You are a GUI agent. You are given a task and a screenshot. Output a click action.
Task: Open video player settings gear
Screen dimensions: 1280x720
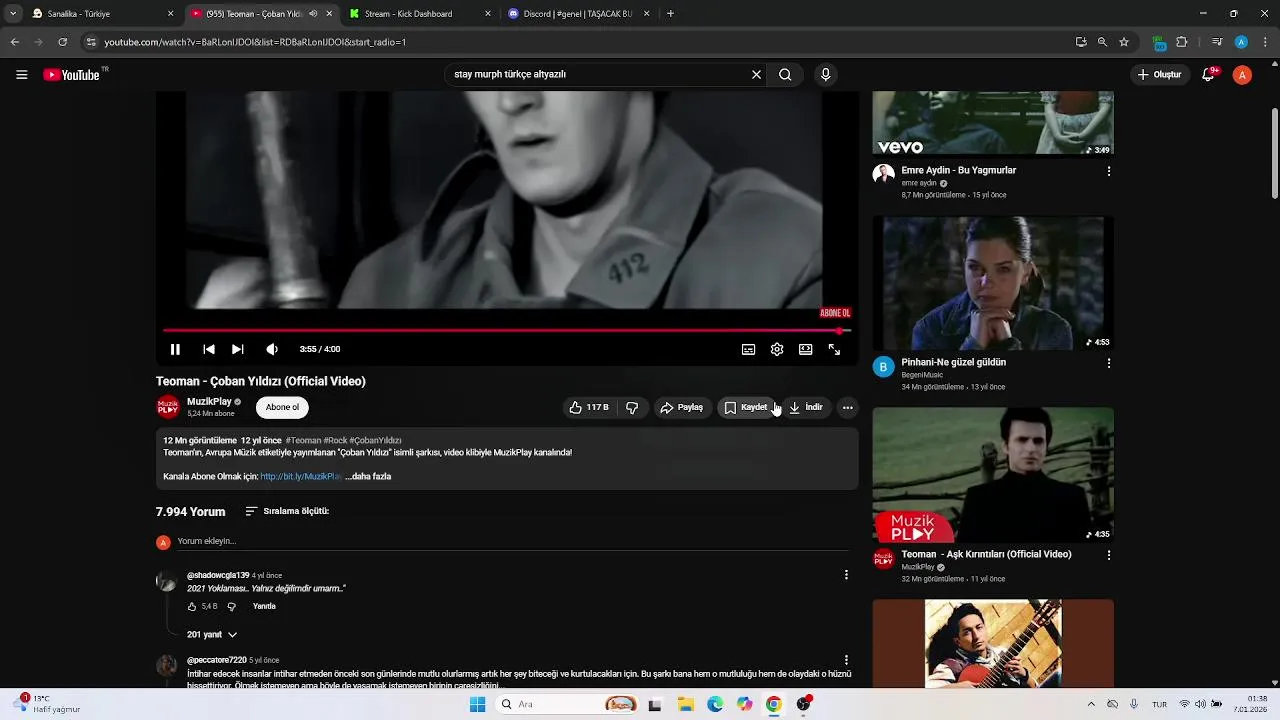pos(777,349)
